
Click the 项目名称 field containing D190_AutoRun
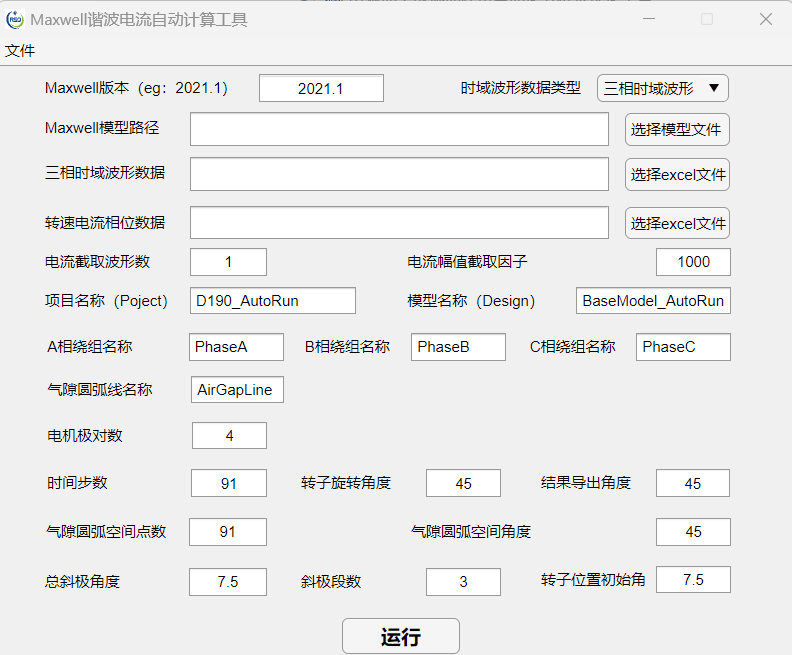click(272, 300)
